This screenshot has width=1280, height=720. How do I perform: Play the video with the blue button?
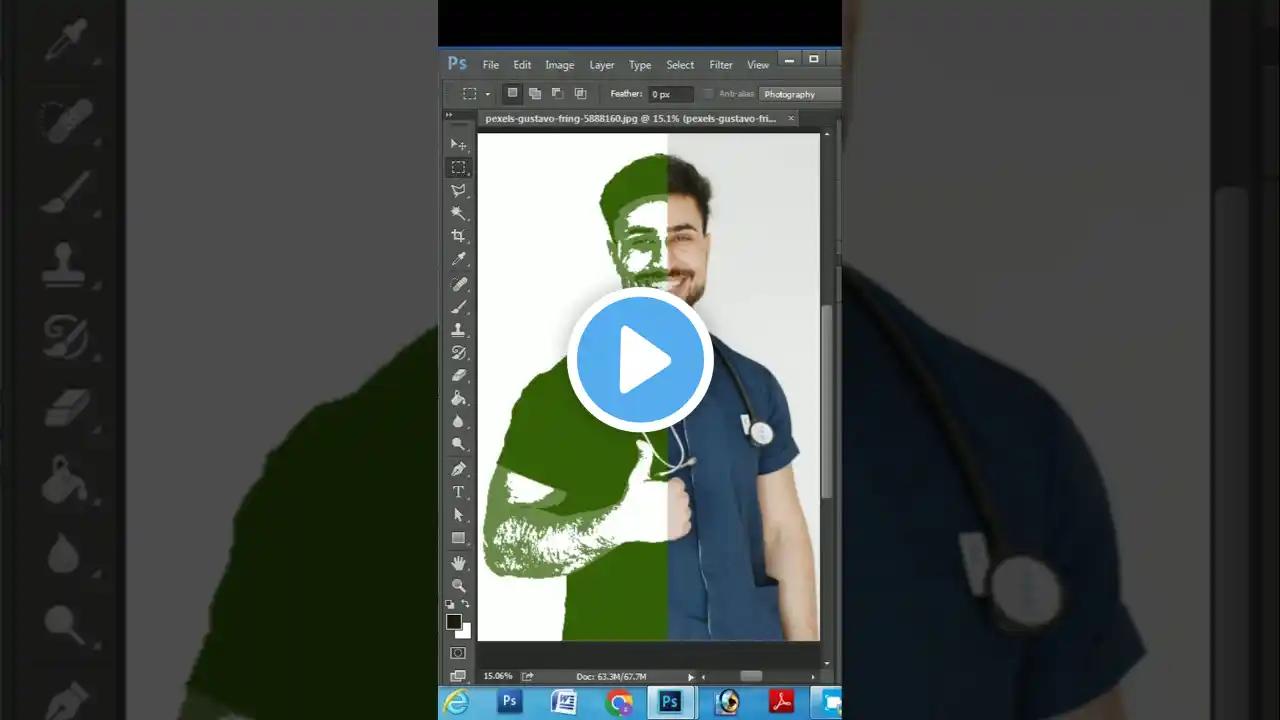click(640, 359)
